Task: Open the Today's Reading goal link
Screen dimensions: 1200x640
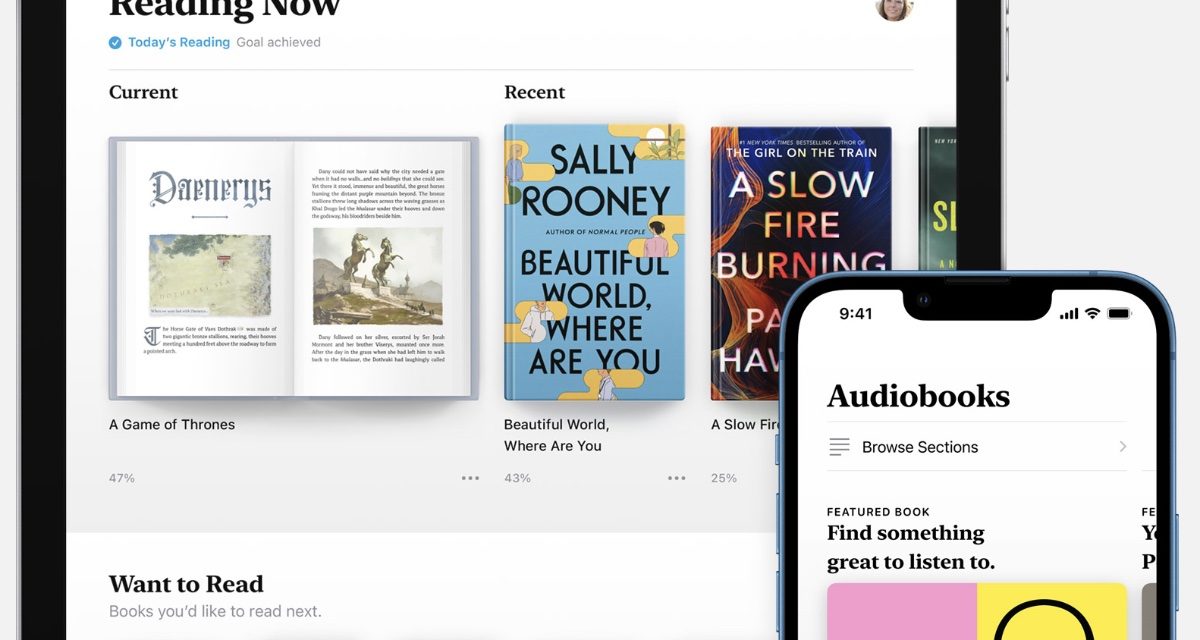Action: [179, 43]
